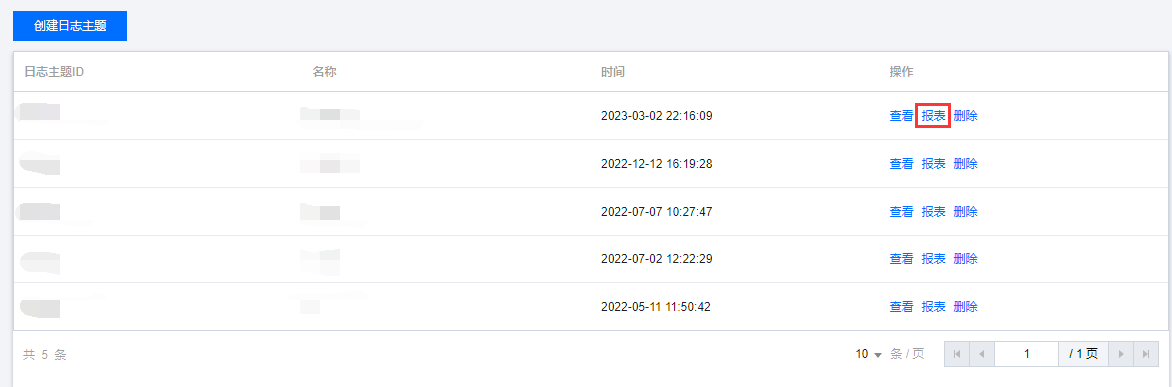
Task: Delete the 2022-05-11 11:50:42 log topic
Action: click(966, 306)
